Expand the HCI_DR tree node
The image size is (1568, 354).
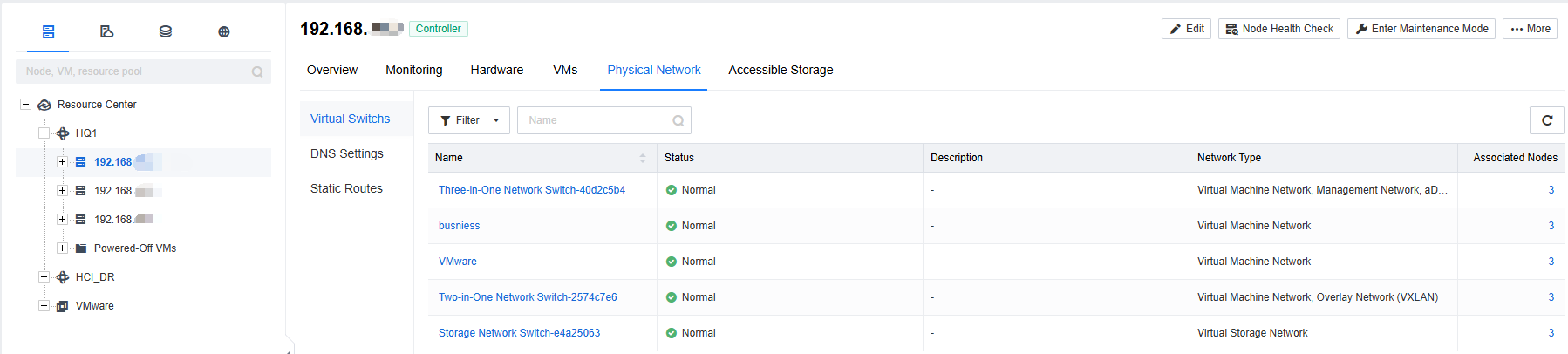coord(44,277)
